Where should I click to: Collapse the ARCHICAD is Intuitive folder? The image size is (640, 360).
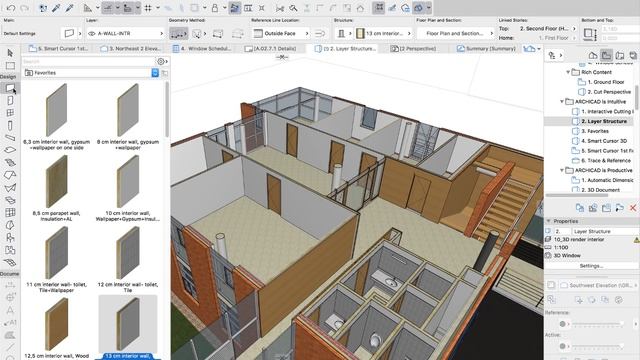point(562,102)
